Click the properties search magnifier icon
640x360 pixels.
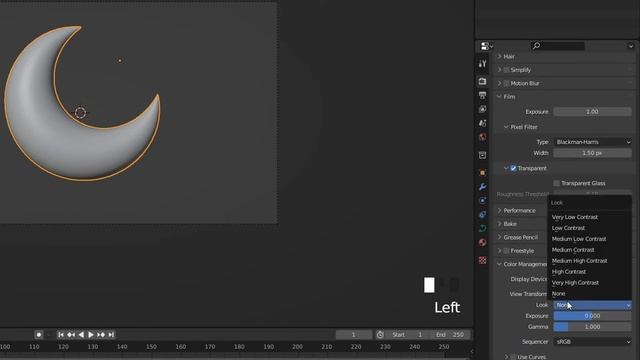coord(536,46)
